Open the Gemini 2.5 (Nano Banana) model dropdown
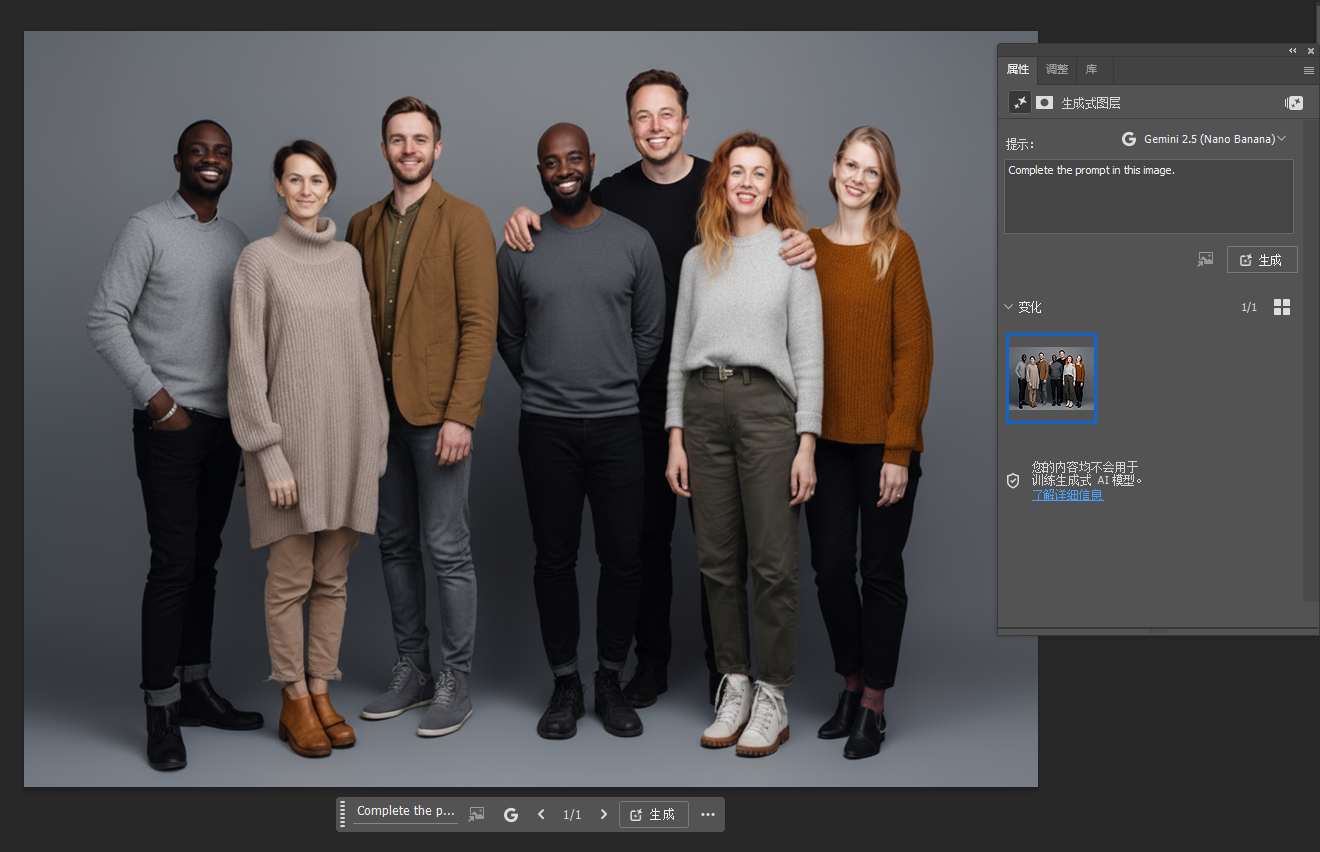Screen dimensions: 1320x852 [x=1204, y=139]
